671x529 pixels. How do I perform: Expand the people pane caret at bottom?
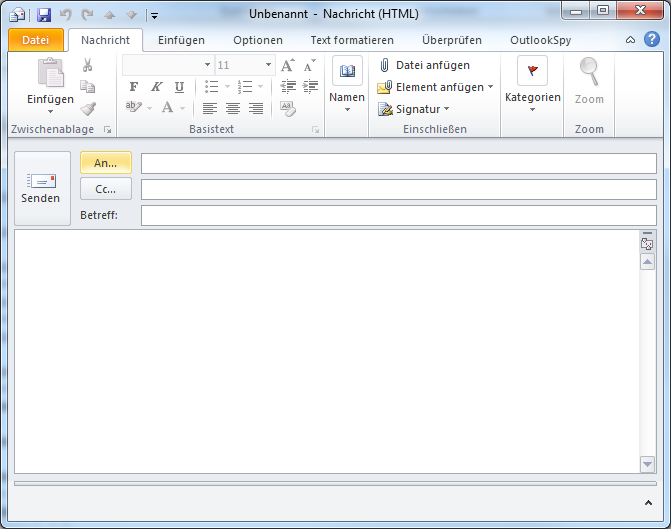648,503
